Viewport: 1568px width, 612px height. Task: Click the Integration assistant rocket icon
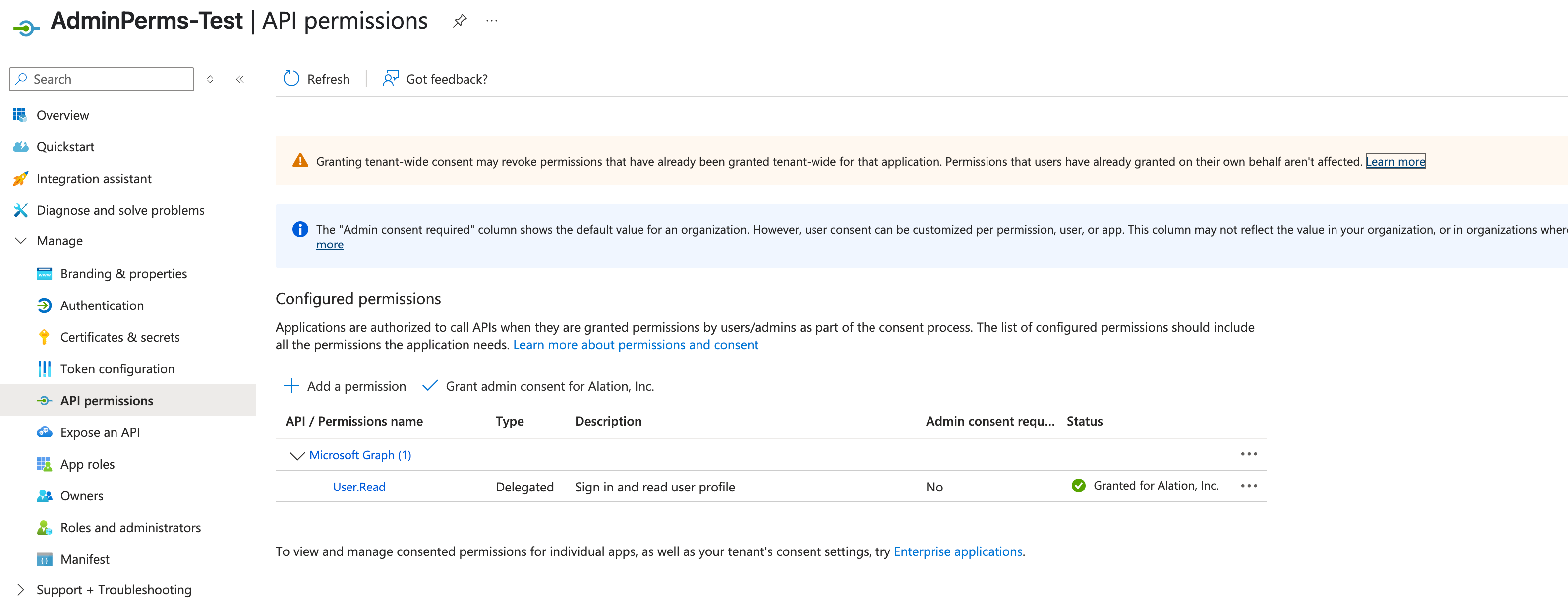click(x=20, y=179)
